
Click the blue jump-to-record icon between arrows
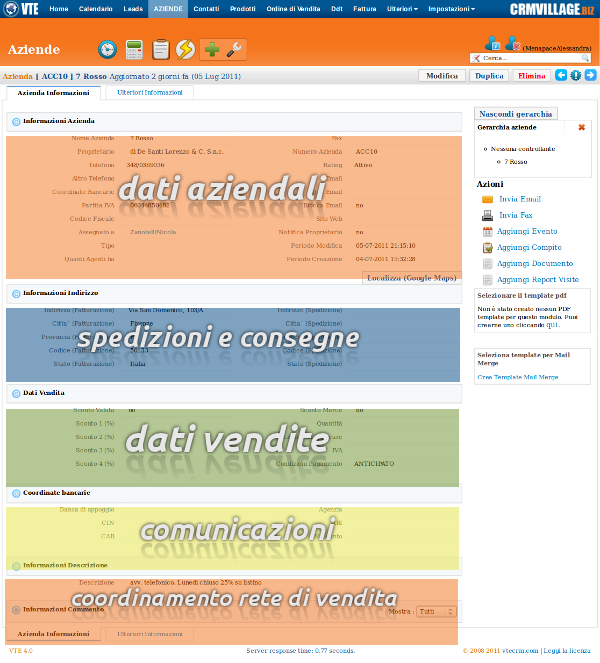575,75
